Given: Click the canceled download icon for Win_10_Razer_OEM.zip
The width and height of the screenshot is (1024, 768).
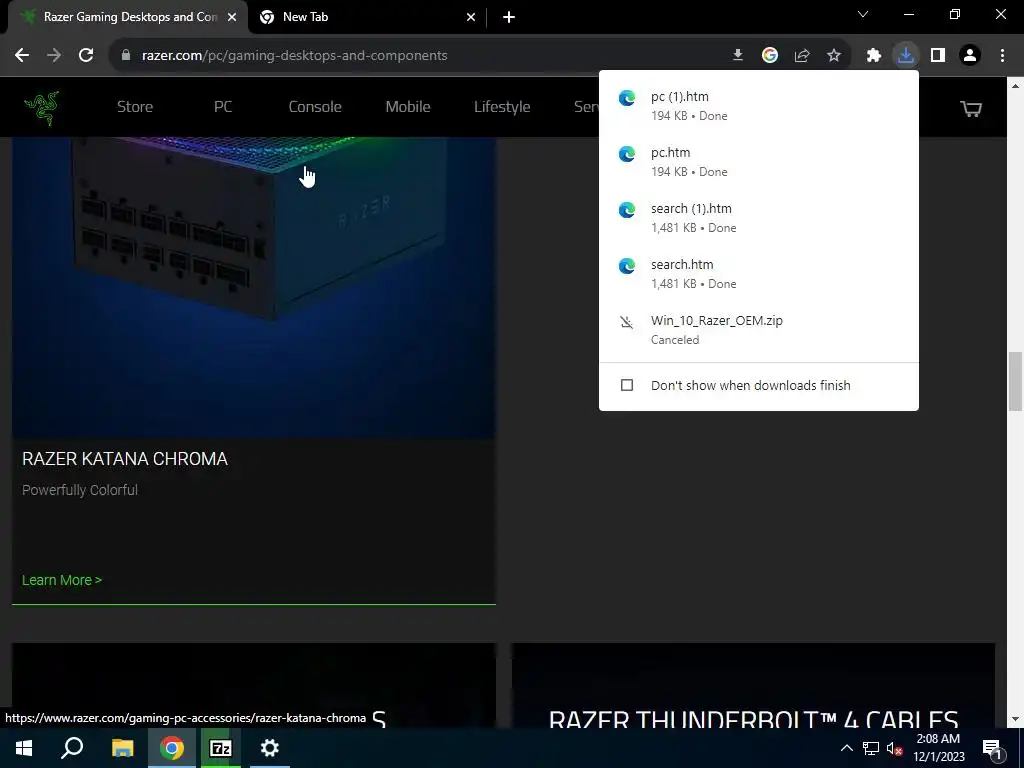Looking at the screenshot, I should 627,322.
